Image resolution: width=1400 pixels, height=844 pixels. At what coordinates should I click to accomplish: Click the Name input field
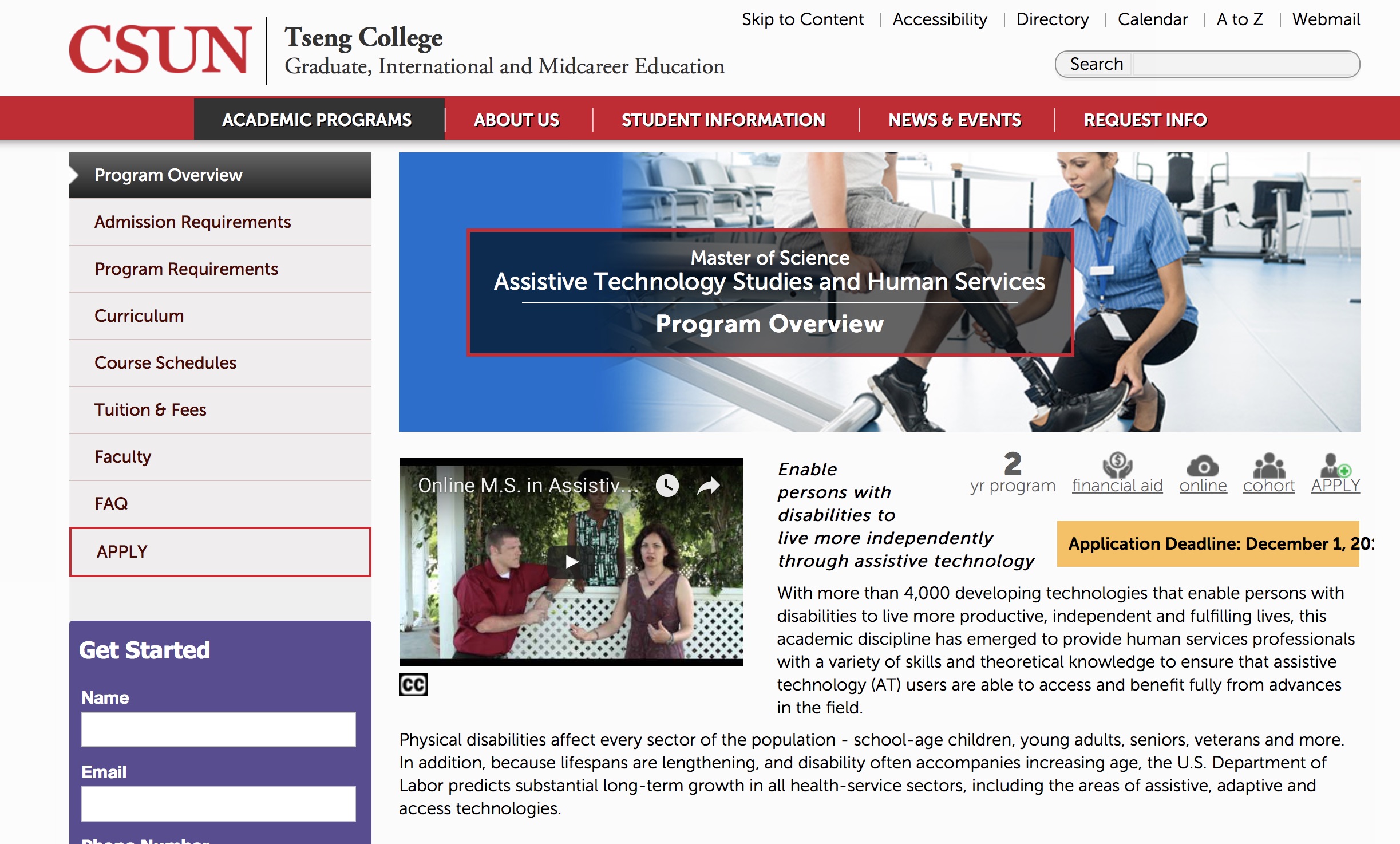click(x=218, y=729)
